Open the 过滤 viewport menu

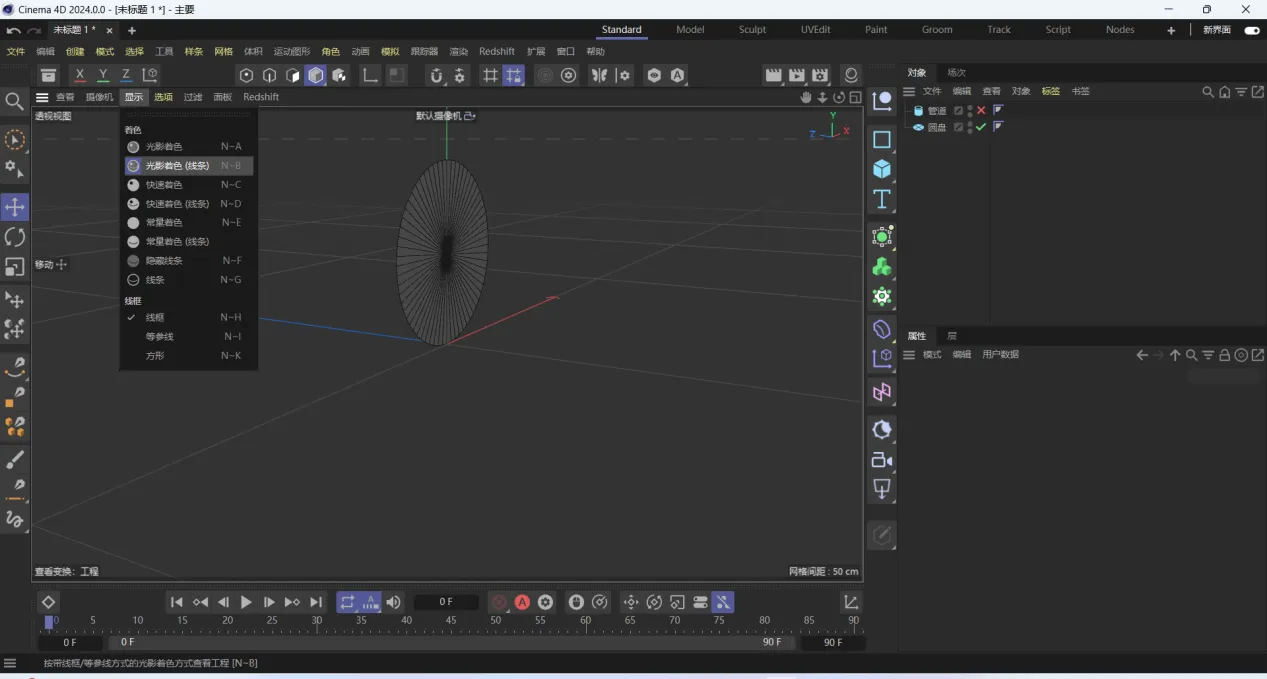pyautogui.click(x=193, y=97)
